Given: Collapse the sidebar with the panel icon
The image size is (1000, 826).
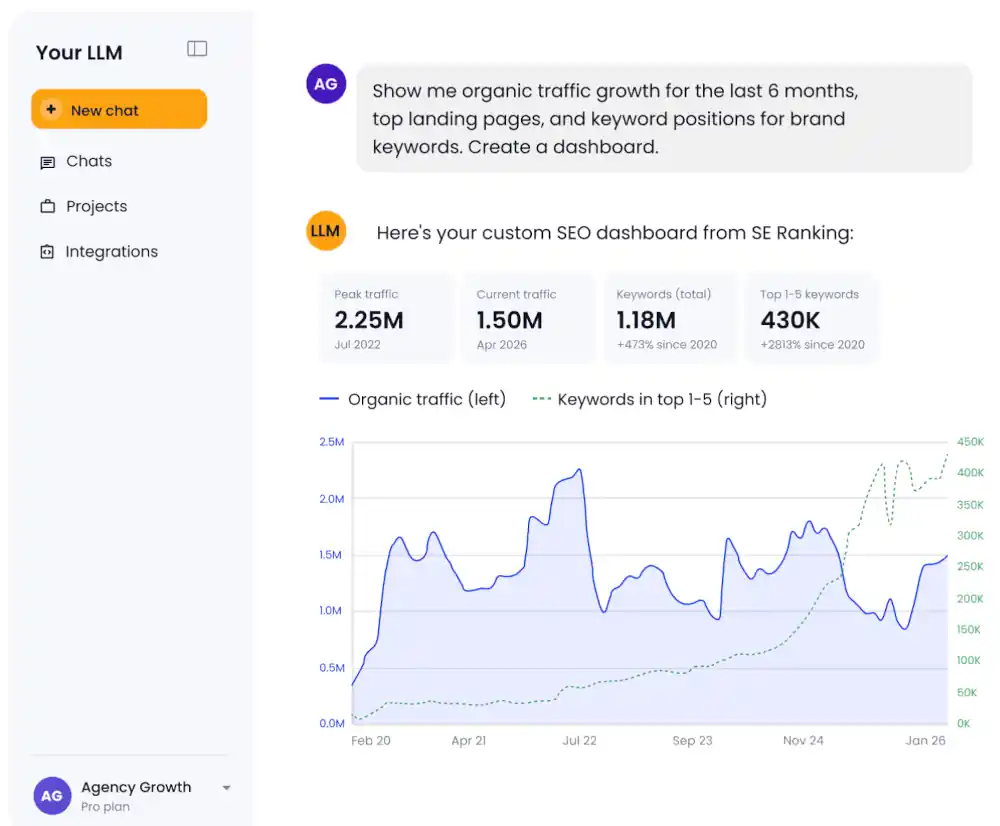Looking at the screenshot, I should pyautogui.click(x=197, y=49).
